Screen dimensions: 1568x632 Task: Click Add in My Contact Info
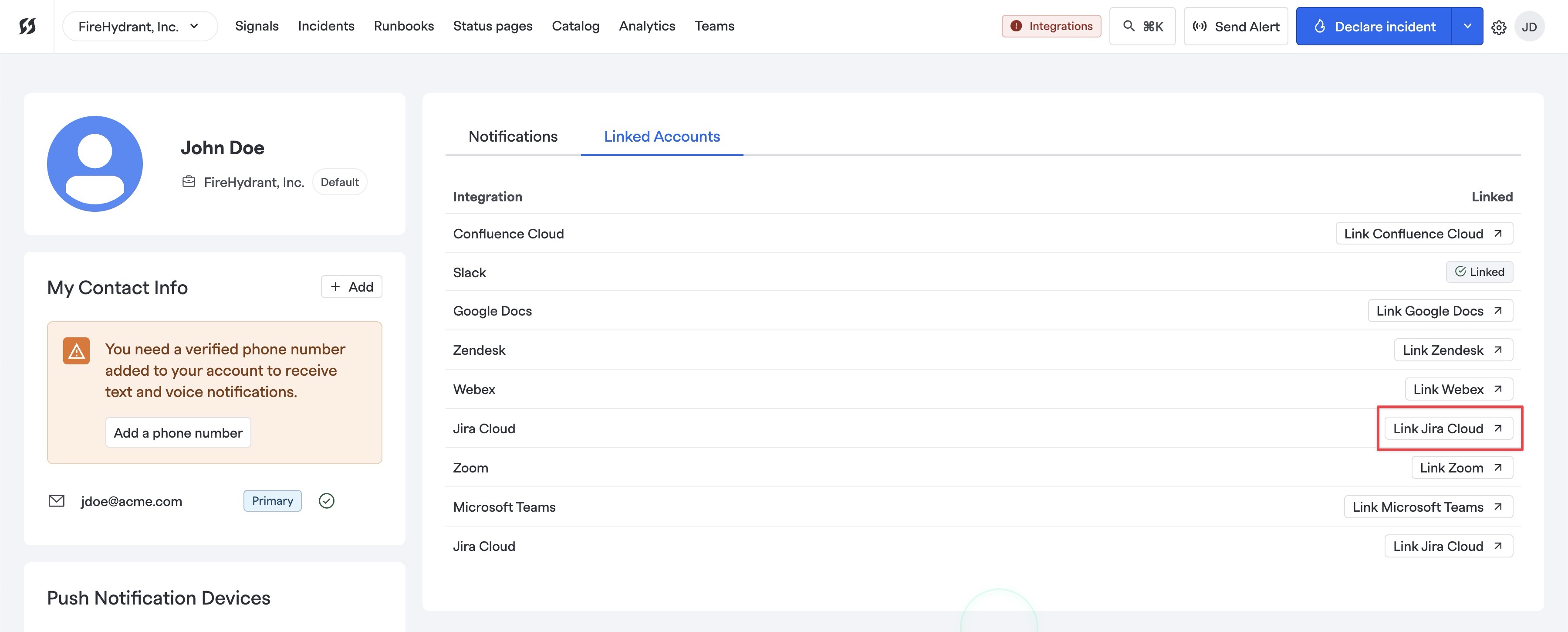[x=351, y=286]
